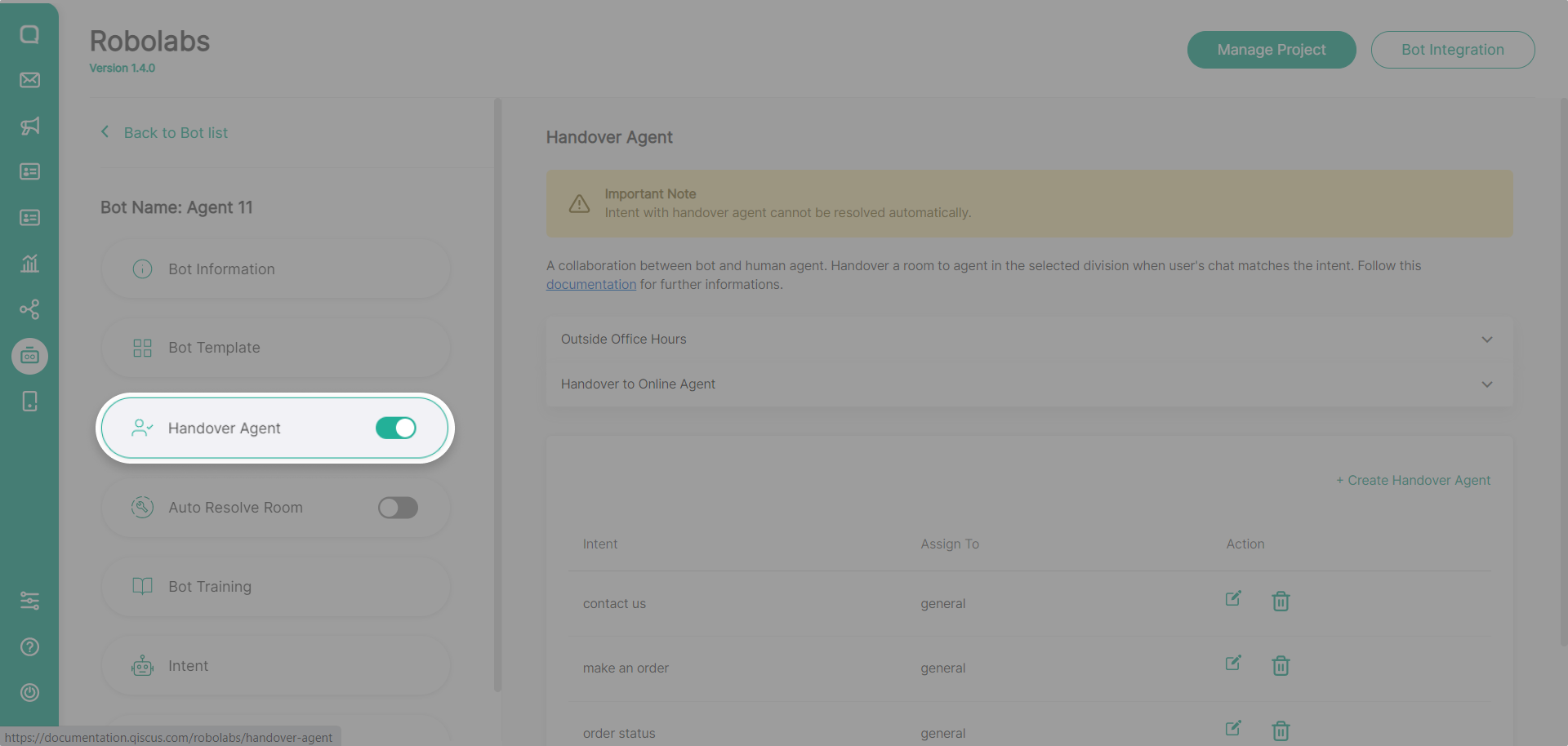Disable the Handover Agent toggle
This screenshot has width=1568, height=746.
pos(396,429)
